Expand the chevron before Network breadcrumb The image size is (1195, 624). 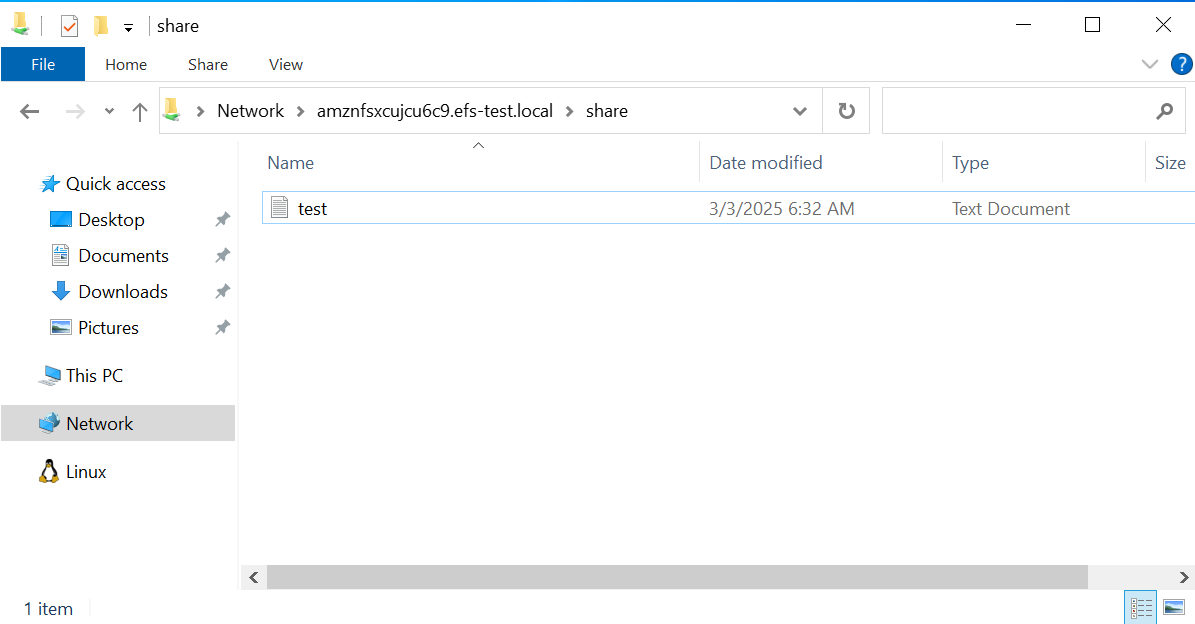pyautogui.click(x=200, y=111)
